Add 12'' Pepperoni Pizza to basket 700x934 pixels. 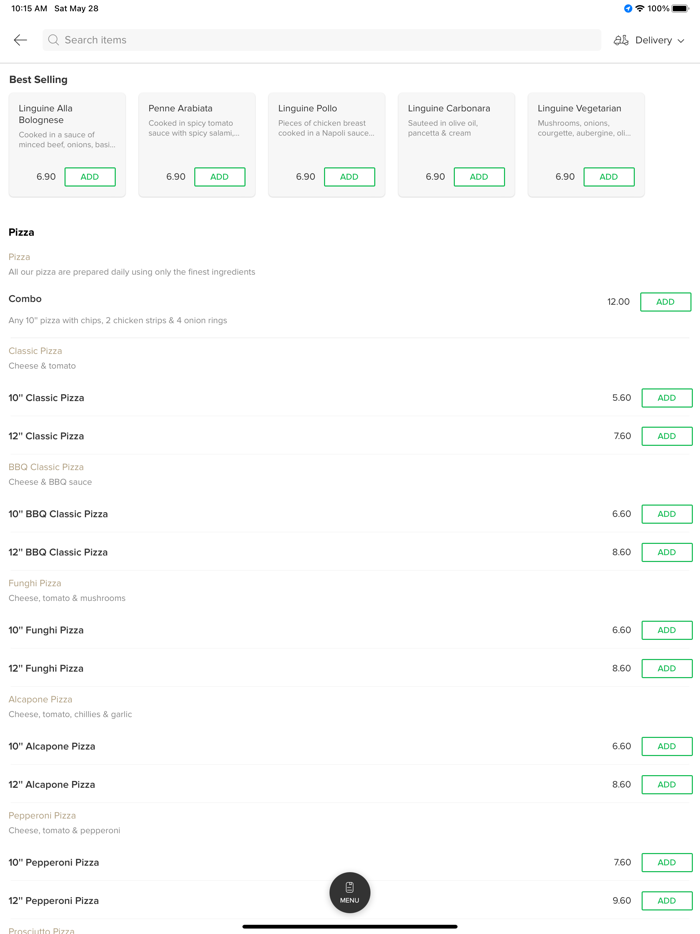666,901
